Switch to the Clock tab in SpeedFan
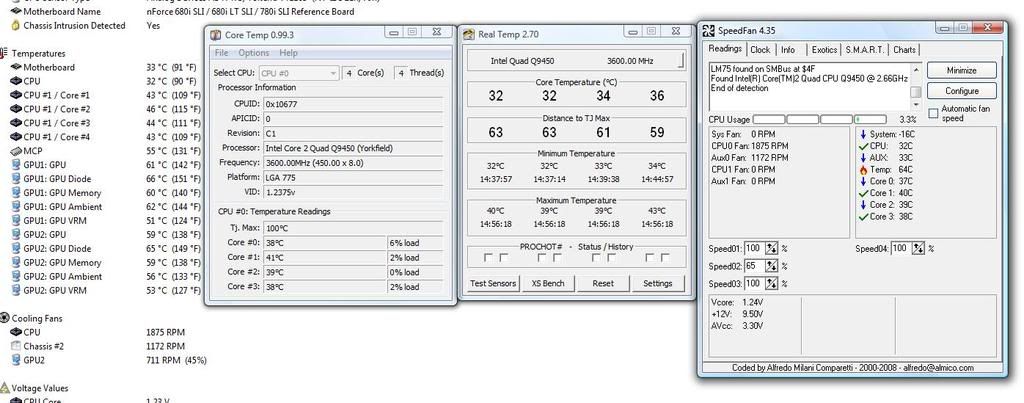 click(760, 50)
